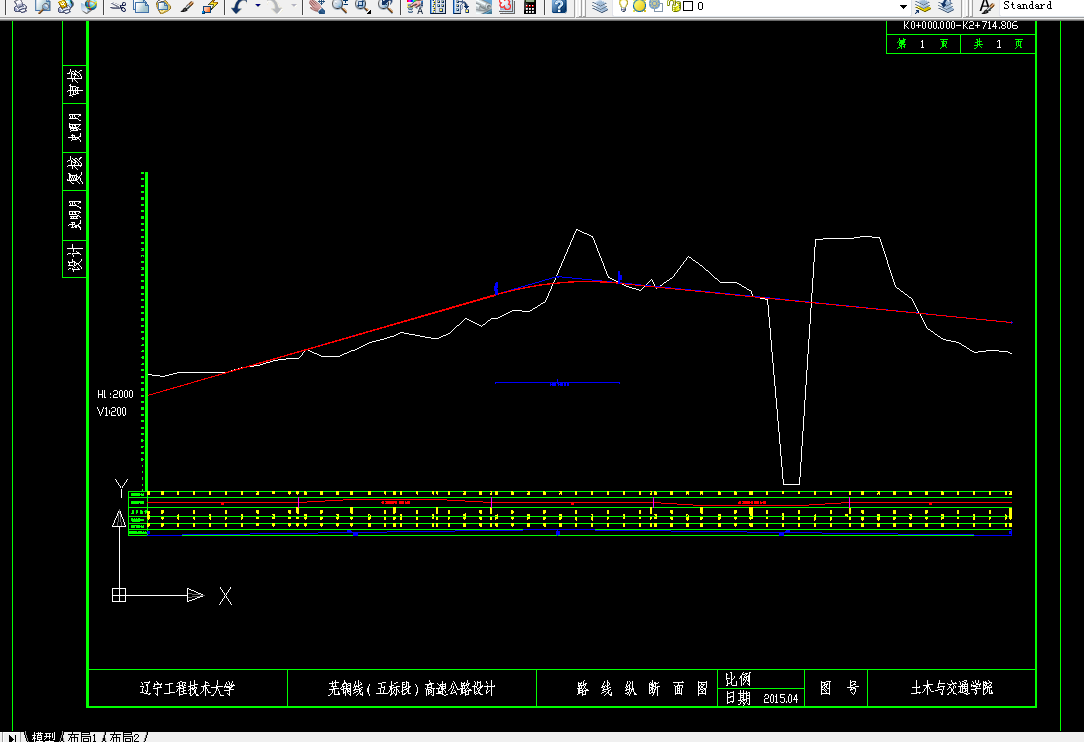Viewport: 1084px width, 742px height.
Task: Click the H1:2000 scale annotation
Action: 115,394
